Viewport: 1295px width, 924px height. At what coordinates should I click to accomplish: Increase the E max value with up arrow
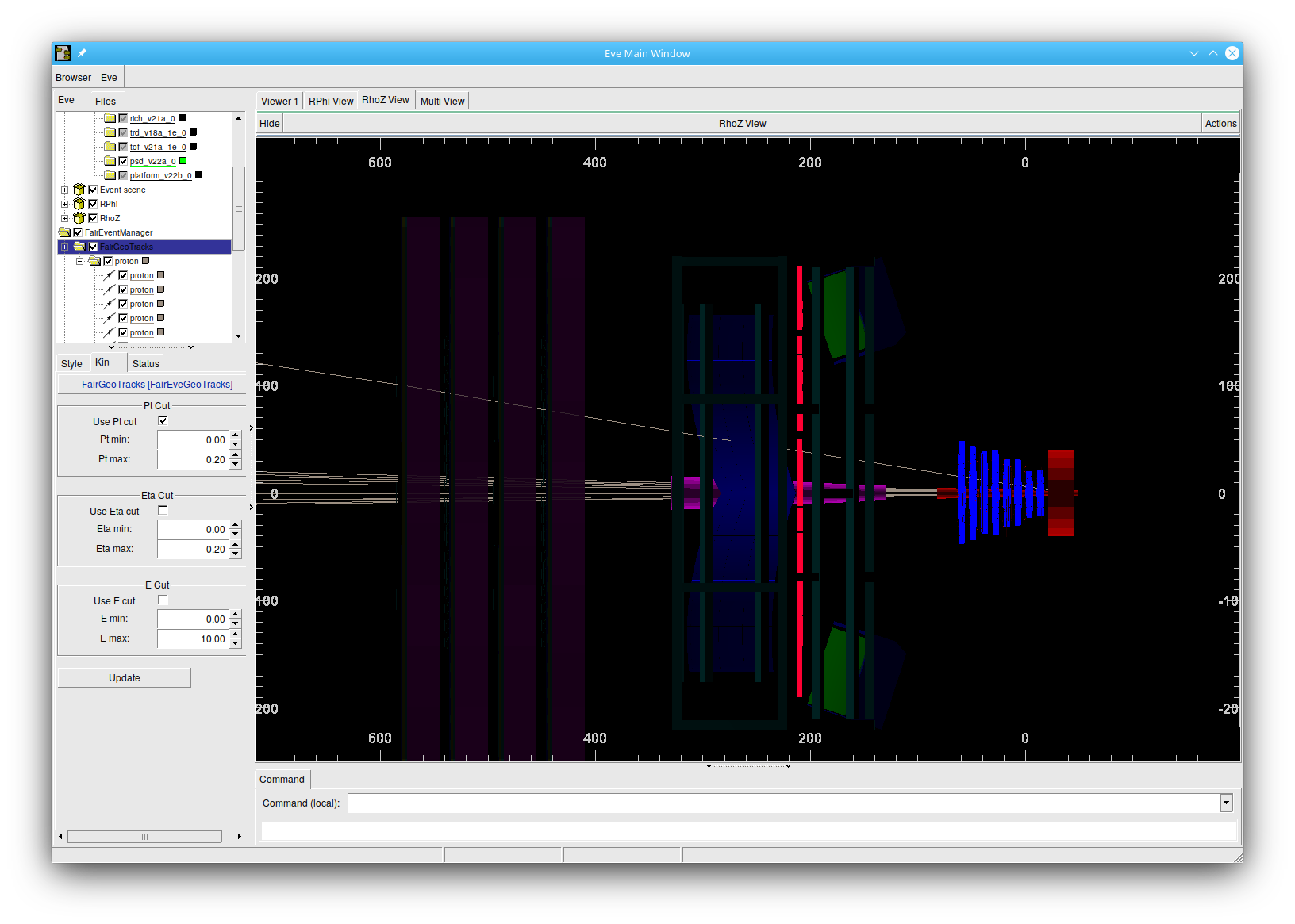236,635
